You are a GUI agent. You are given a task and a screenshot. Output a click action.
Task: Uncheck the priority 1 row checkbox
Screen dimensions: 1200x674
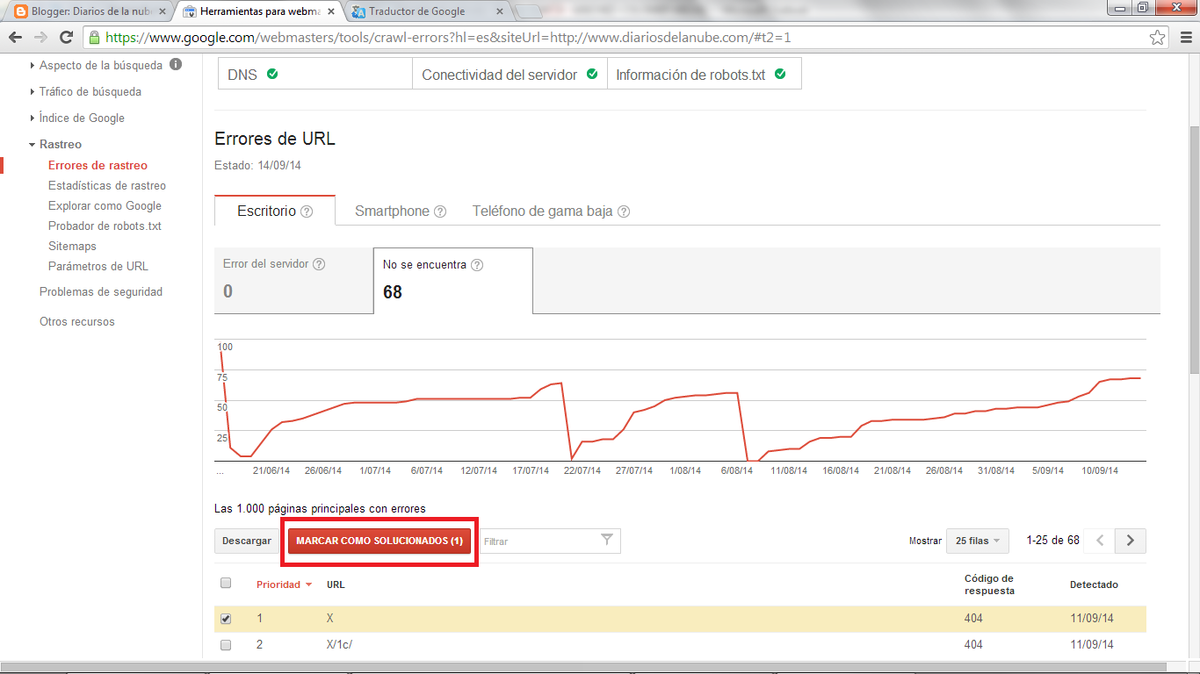point(225,619)
